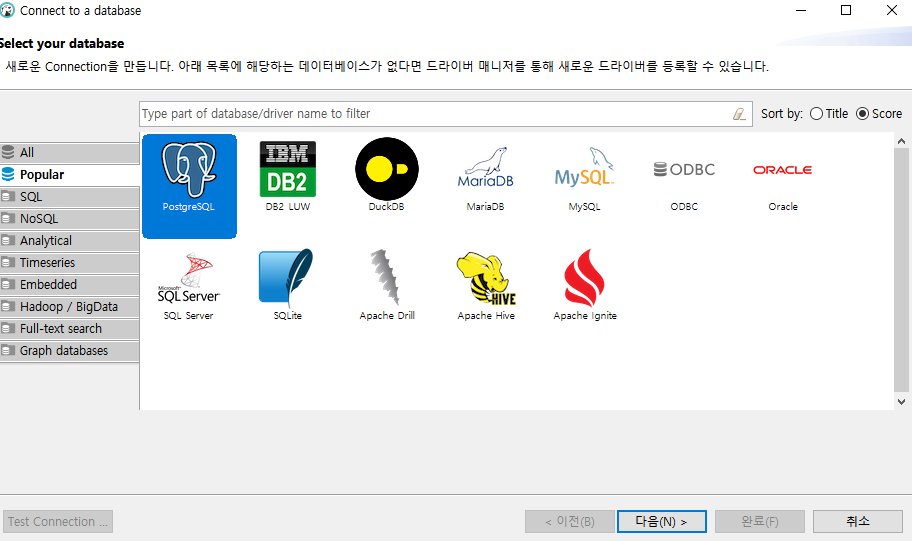Click the 다음(N) > next button
The width and height of the screenshot is (912, 541).
click(x=662, y=522)
